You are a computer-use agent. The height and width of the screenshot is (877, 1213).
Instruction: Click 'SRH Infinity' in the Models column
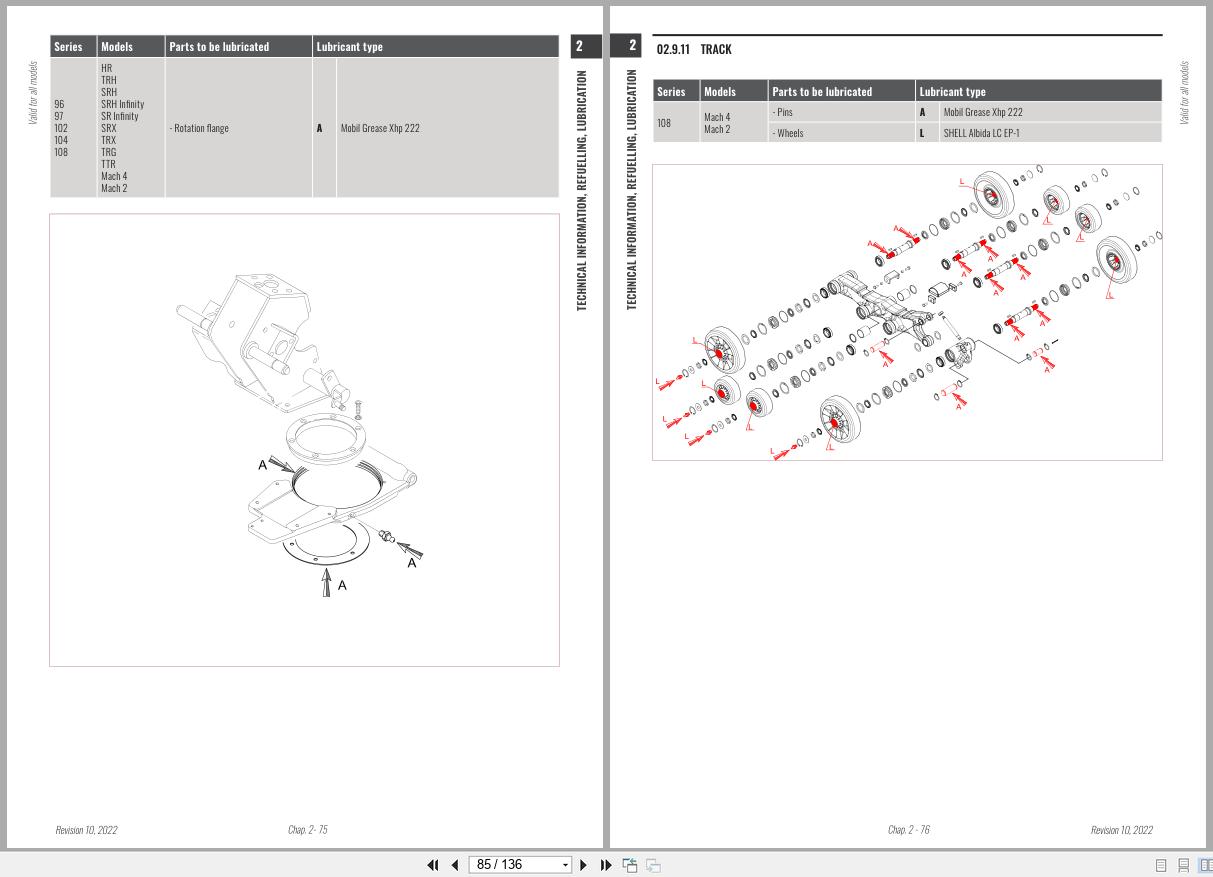pyautogui.click(x=122, y=104)
